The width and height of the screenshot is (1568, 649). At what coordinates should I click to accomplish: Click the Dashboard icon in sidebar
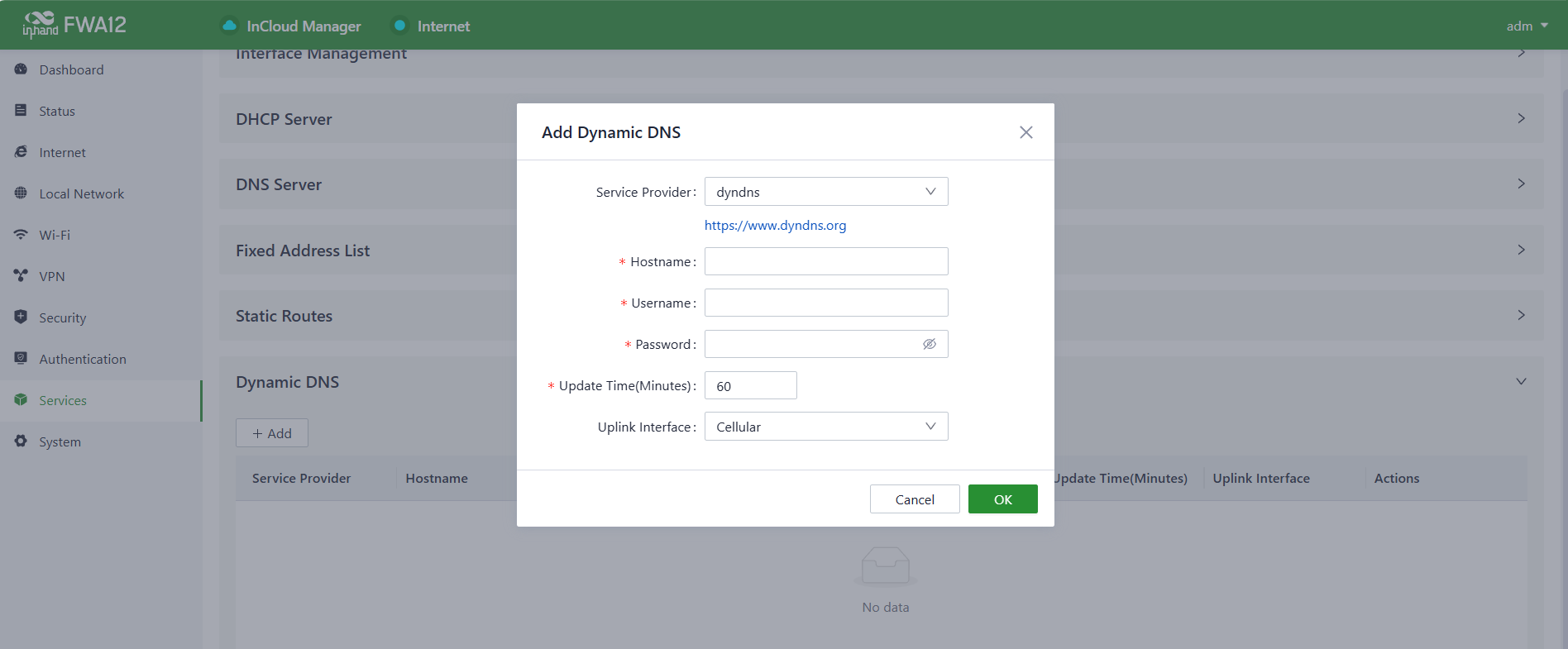click(x=21, y=69)
